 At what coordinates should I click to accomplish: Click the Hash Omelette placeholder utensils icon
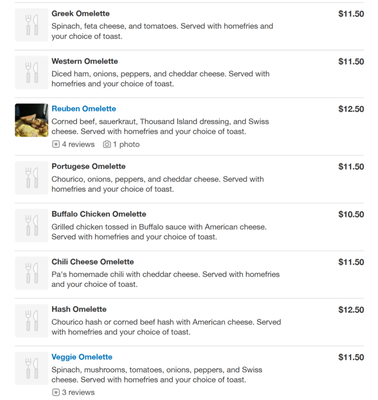click(x=32, y=321)
